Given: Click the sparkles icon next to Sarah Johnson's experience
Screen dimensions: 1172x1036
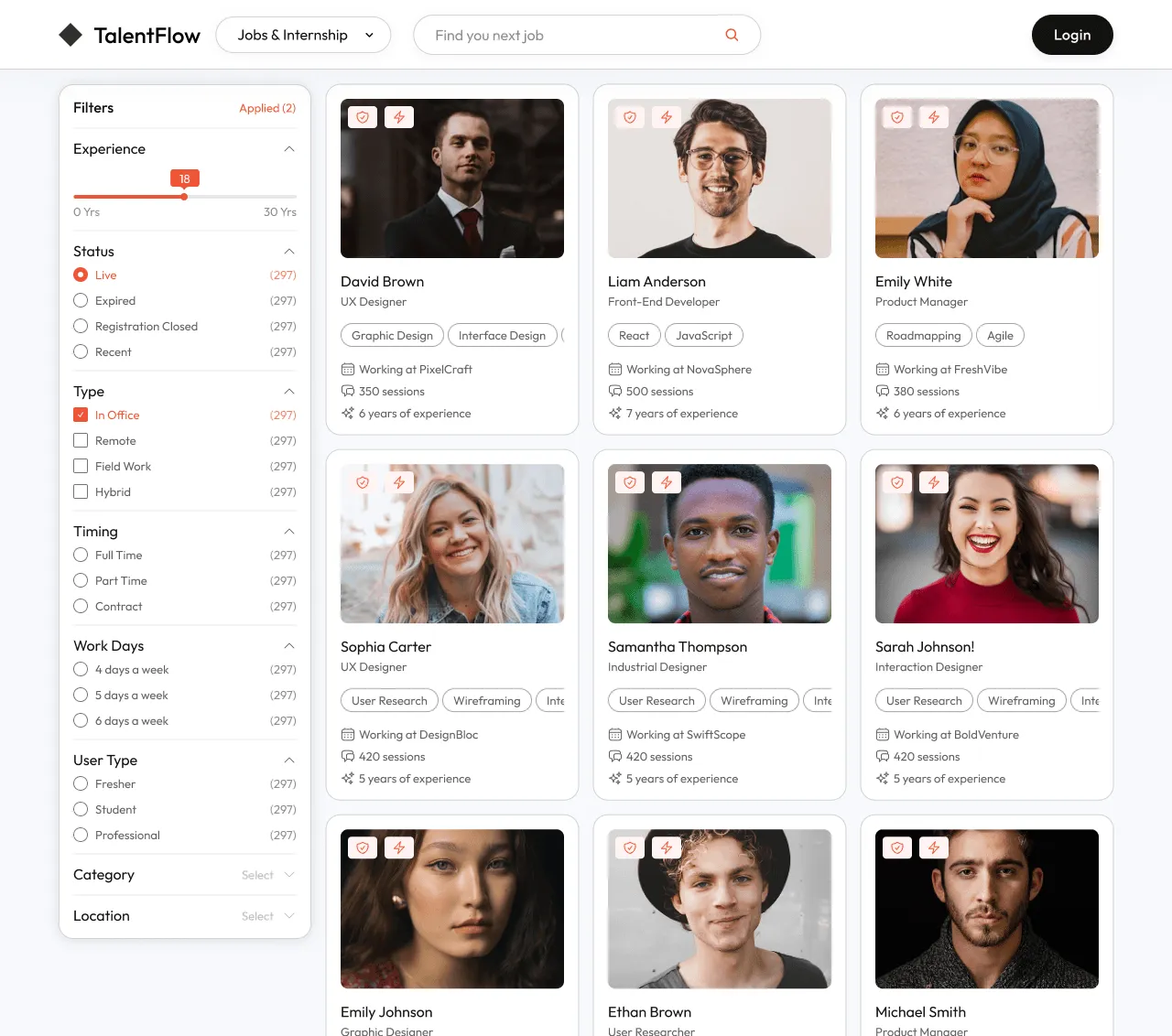Looking at the screenshot, I should click(x=882, y=778).
